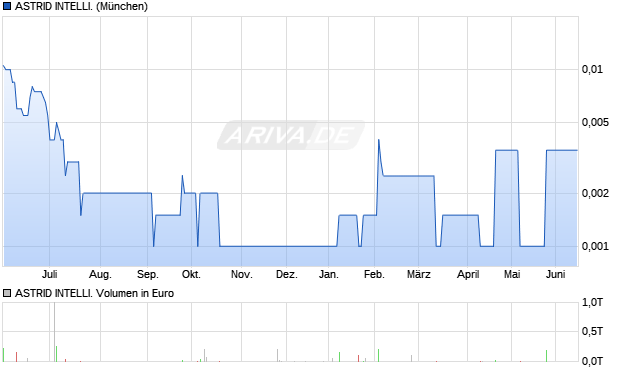
Task: Select the chart title 'ASTRID INTELLI. (München)'
Action: click(81, 6)
